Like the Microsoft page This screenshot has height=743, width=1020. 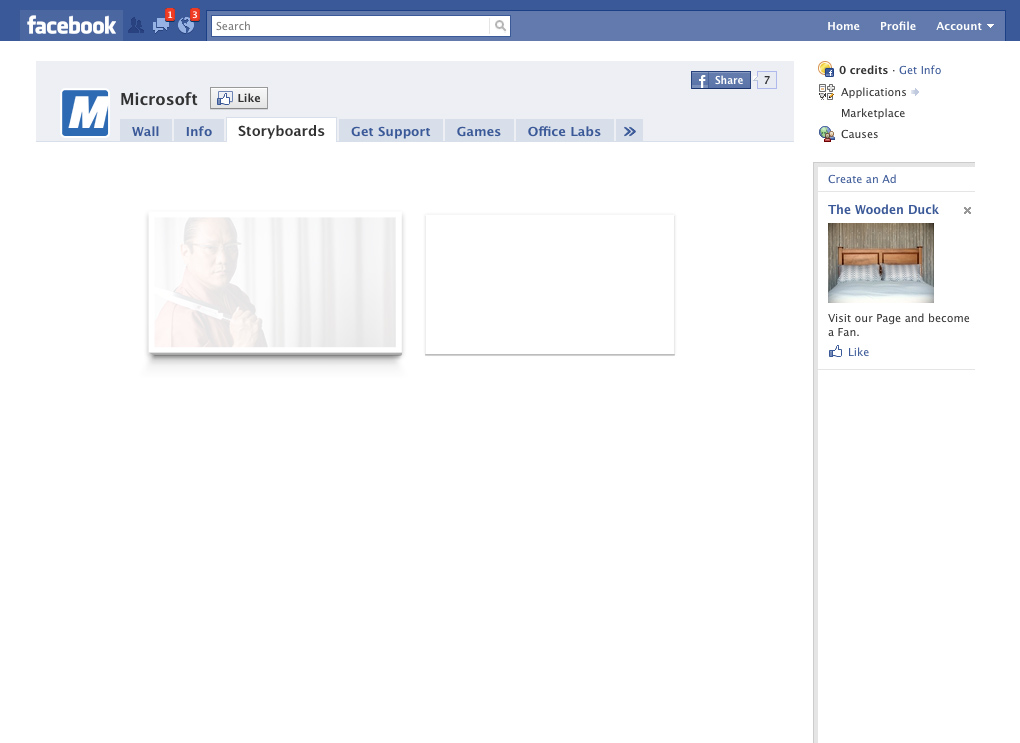click(239, 98)
